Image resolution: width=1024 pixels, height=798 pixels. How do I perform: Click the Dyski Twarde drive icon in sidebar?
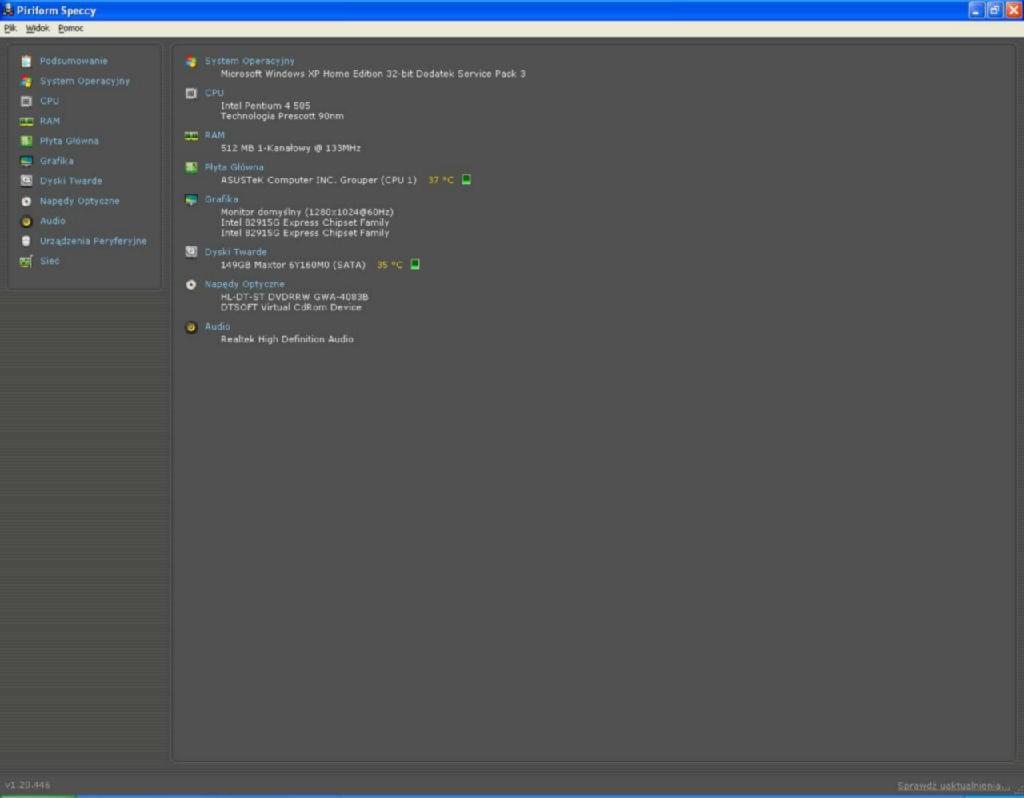click(26, 181)
